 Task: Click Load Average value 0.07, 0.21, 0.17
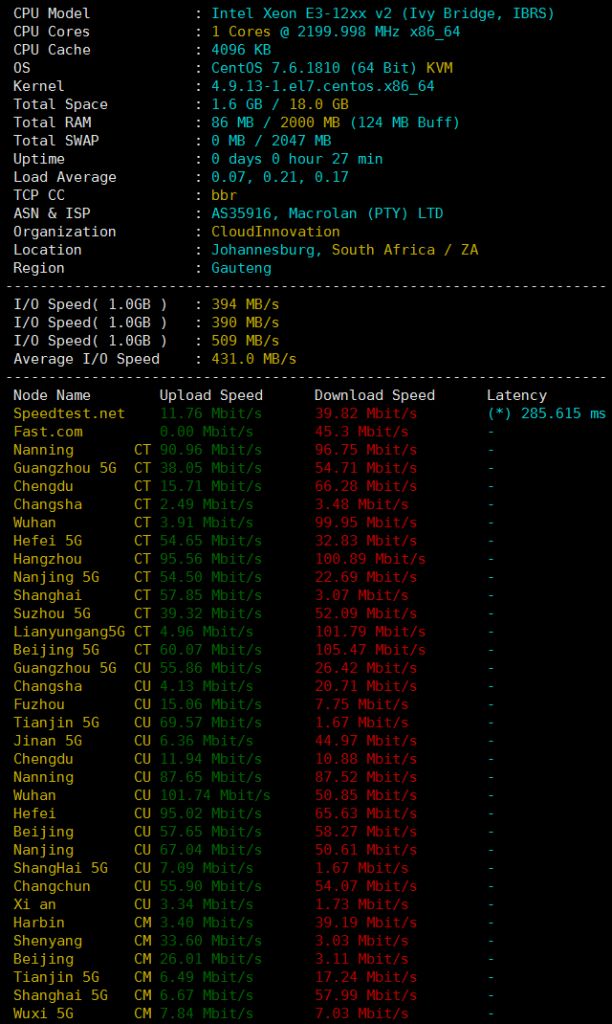(280, 178)
